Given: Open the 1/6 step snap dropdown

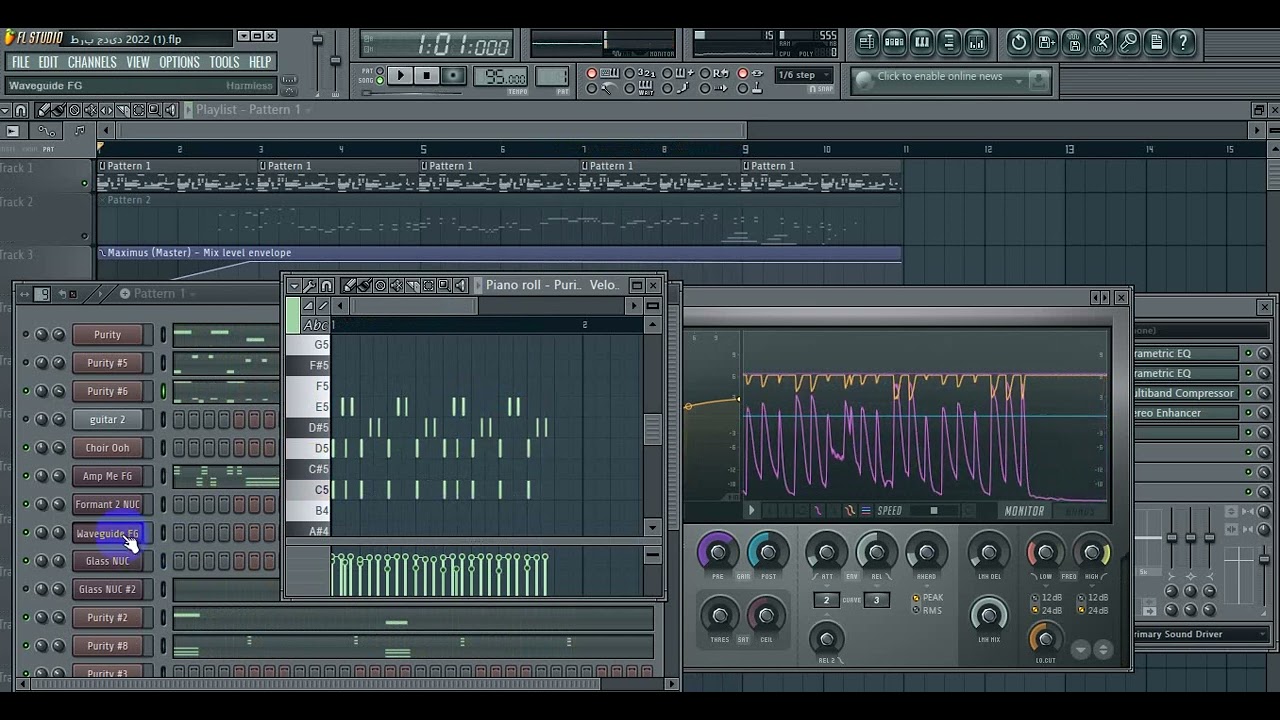Looking at the screenshot, I should click(805, 75).
